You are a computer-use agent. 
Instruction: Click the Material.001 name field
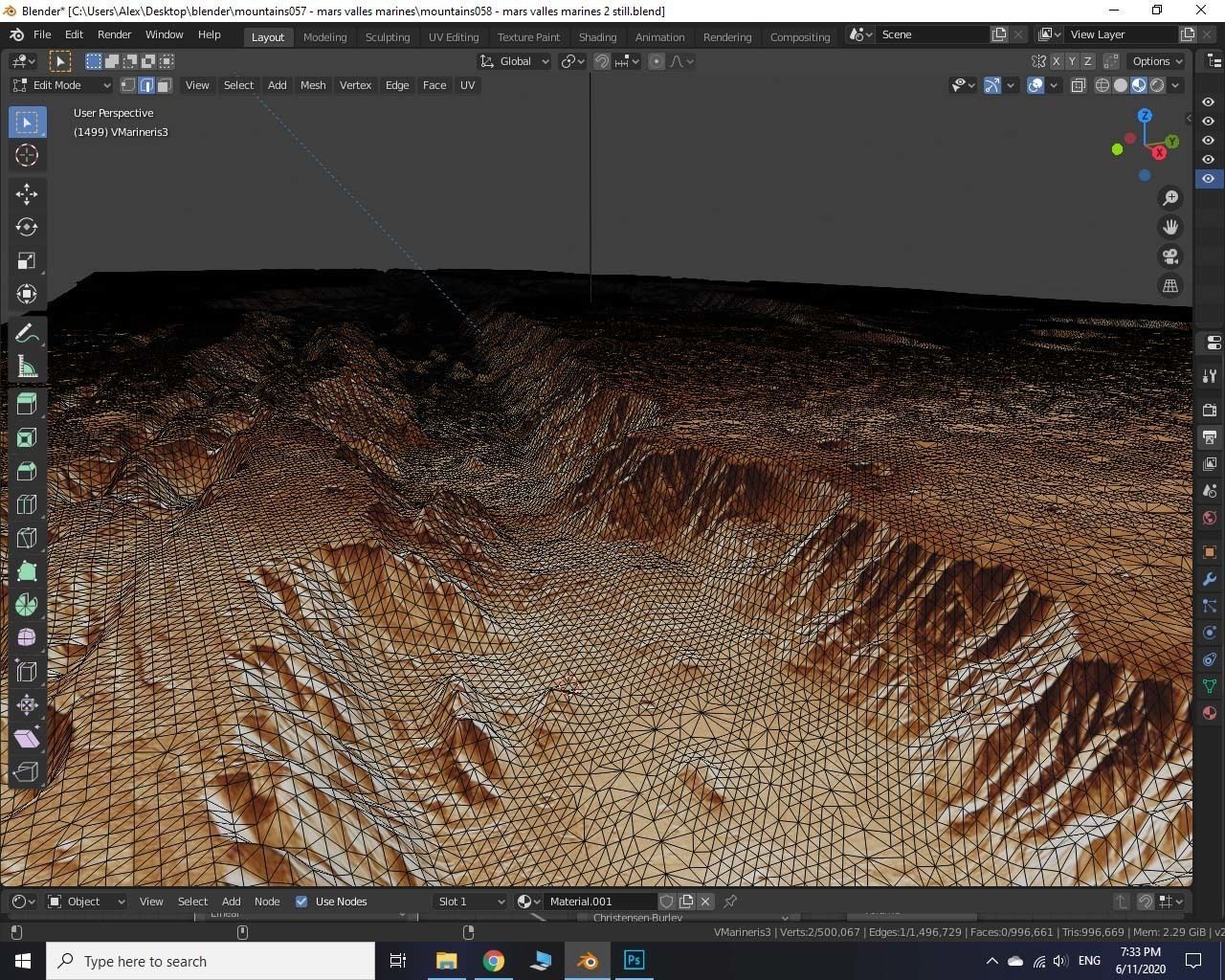(602, 902)
